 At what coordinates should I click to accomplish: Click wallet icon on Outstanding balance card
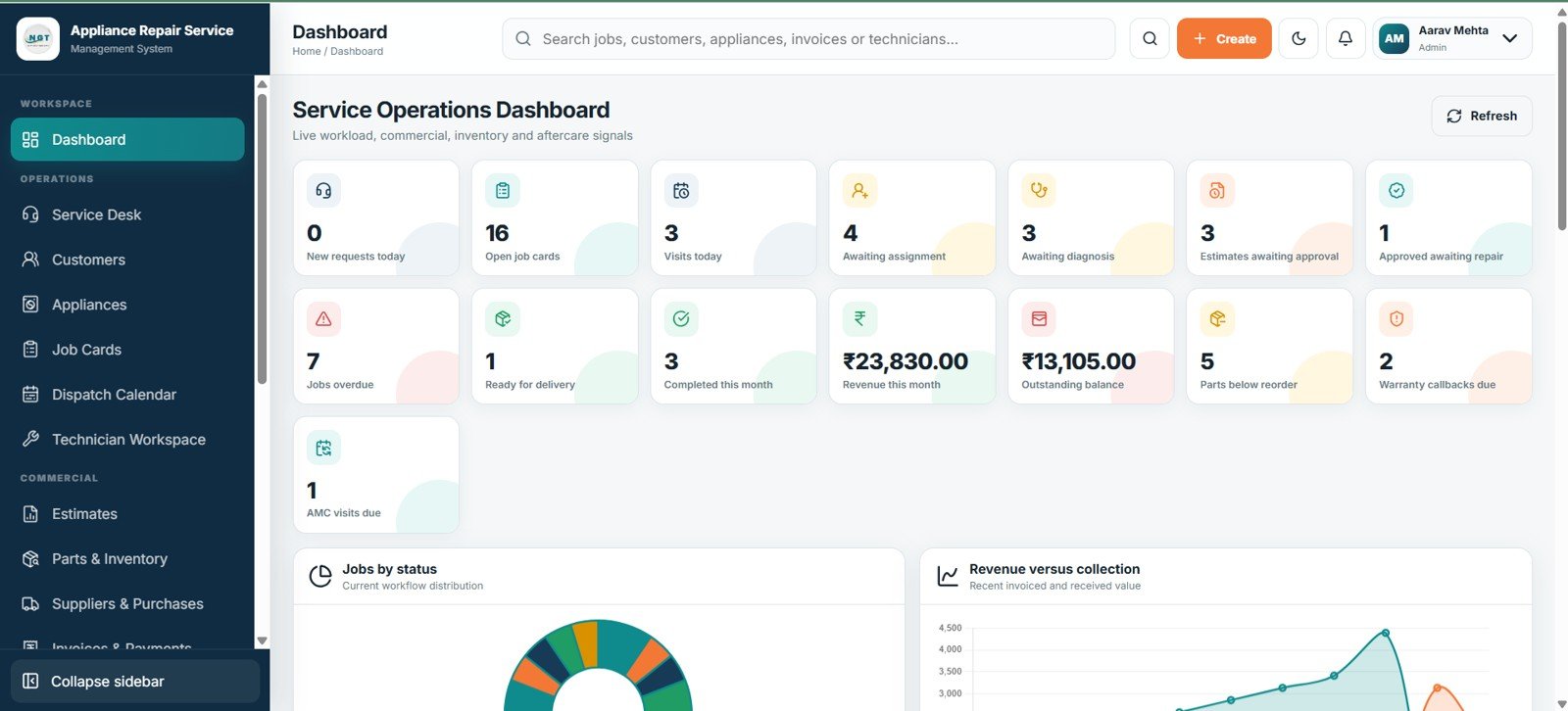[x=1039, y=319]
